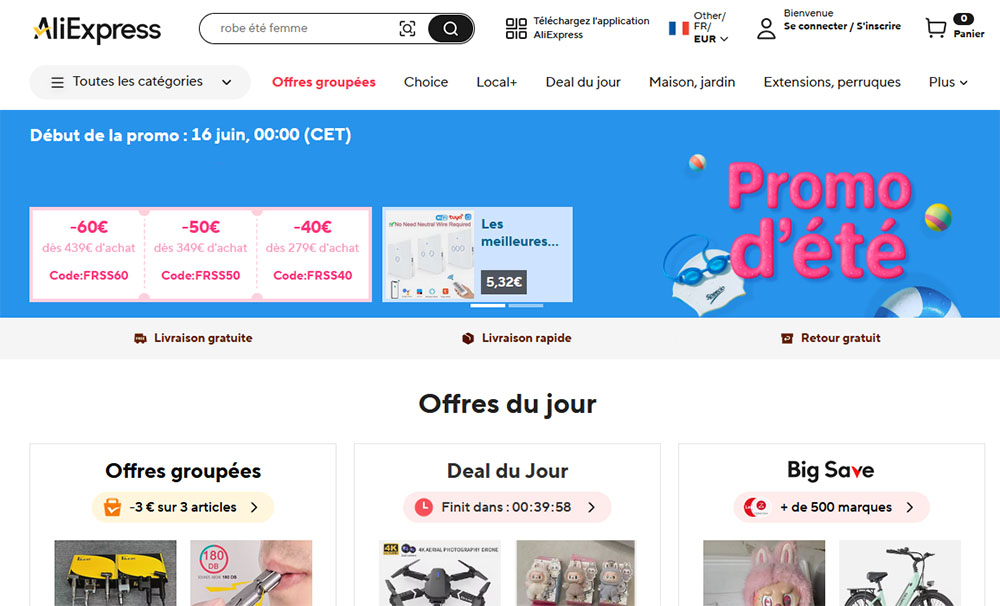Click the Livraison gratuite truck icon
Screen dimensions: 1000x606
(140, 338)
